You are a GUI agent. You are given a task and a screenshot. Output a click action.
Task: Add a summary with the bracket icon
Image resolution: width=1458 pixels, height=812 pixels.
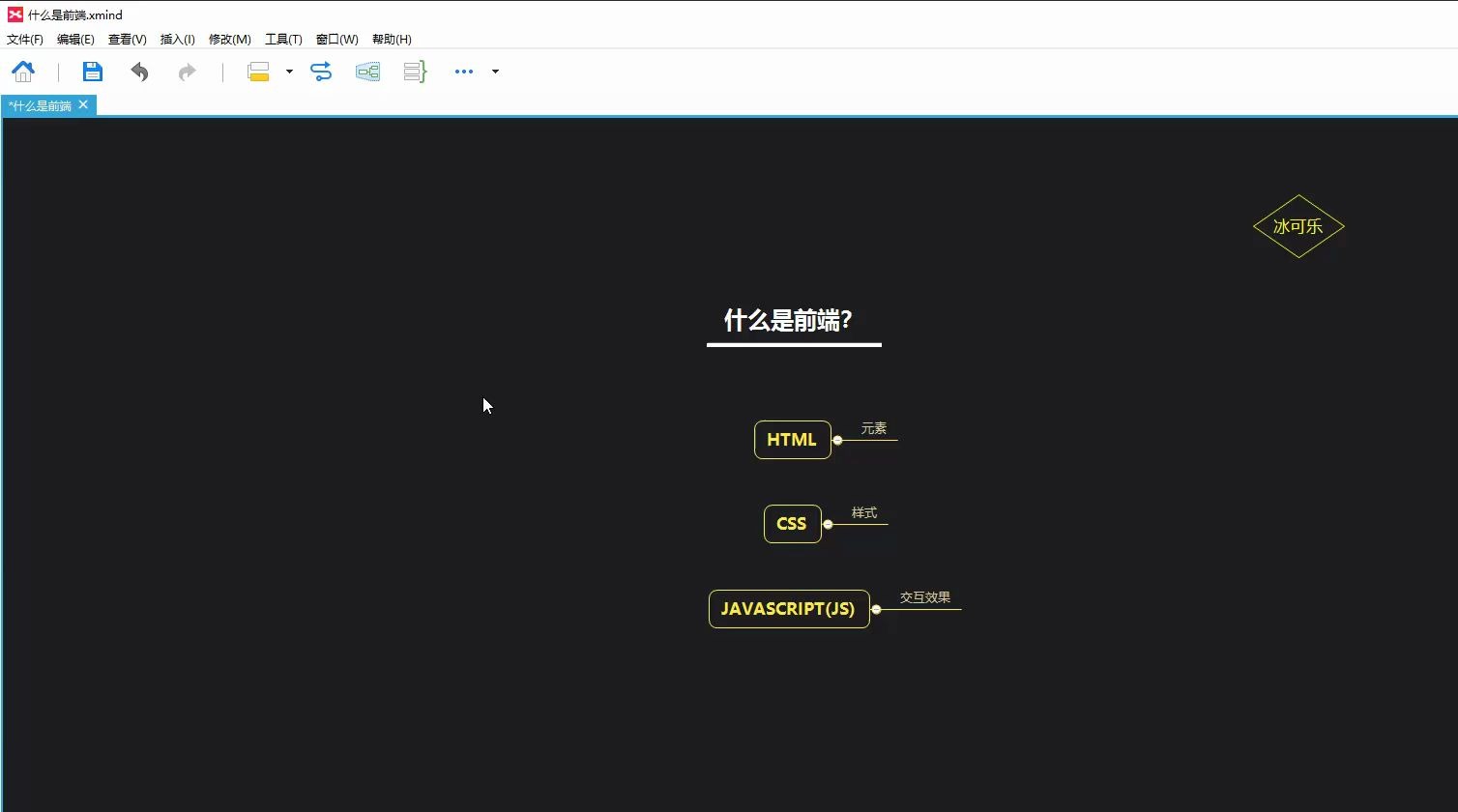pyautogui.click(x=415, y=72)
